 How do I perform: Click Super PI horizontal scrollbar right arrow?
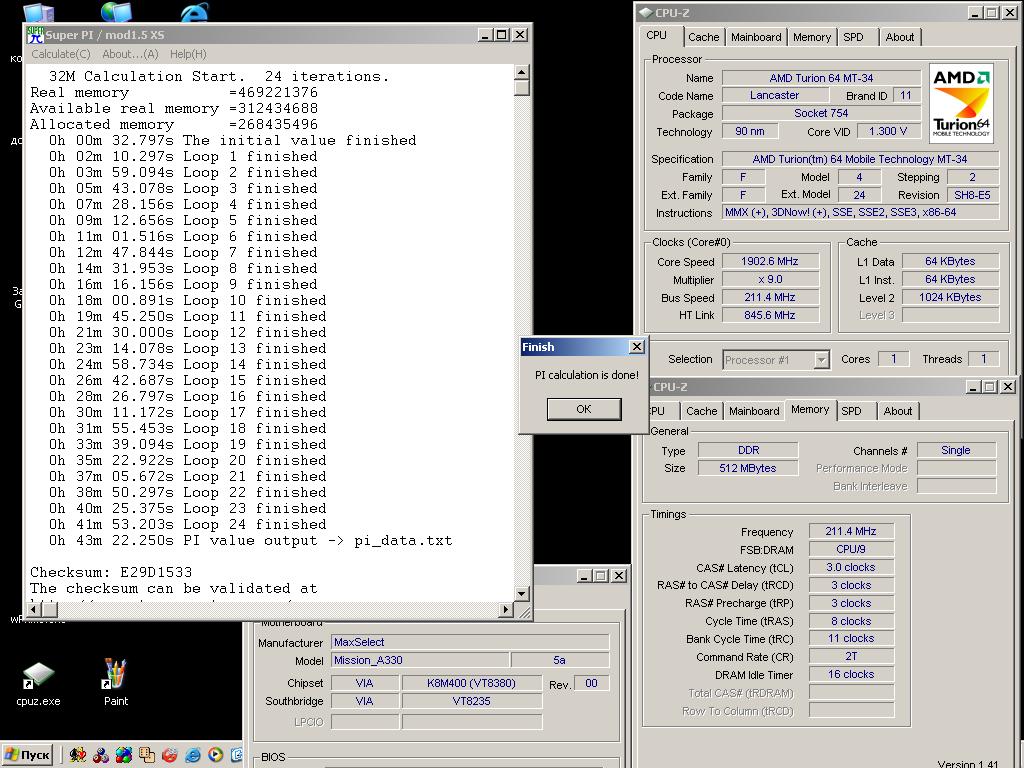(x=505, y=609)
